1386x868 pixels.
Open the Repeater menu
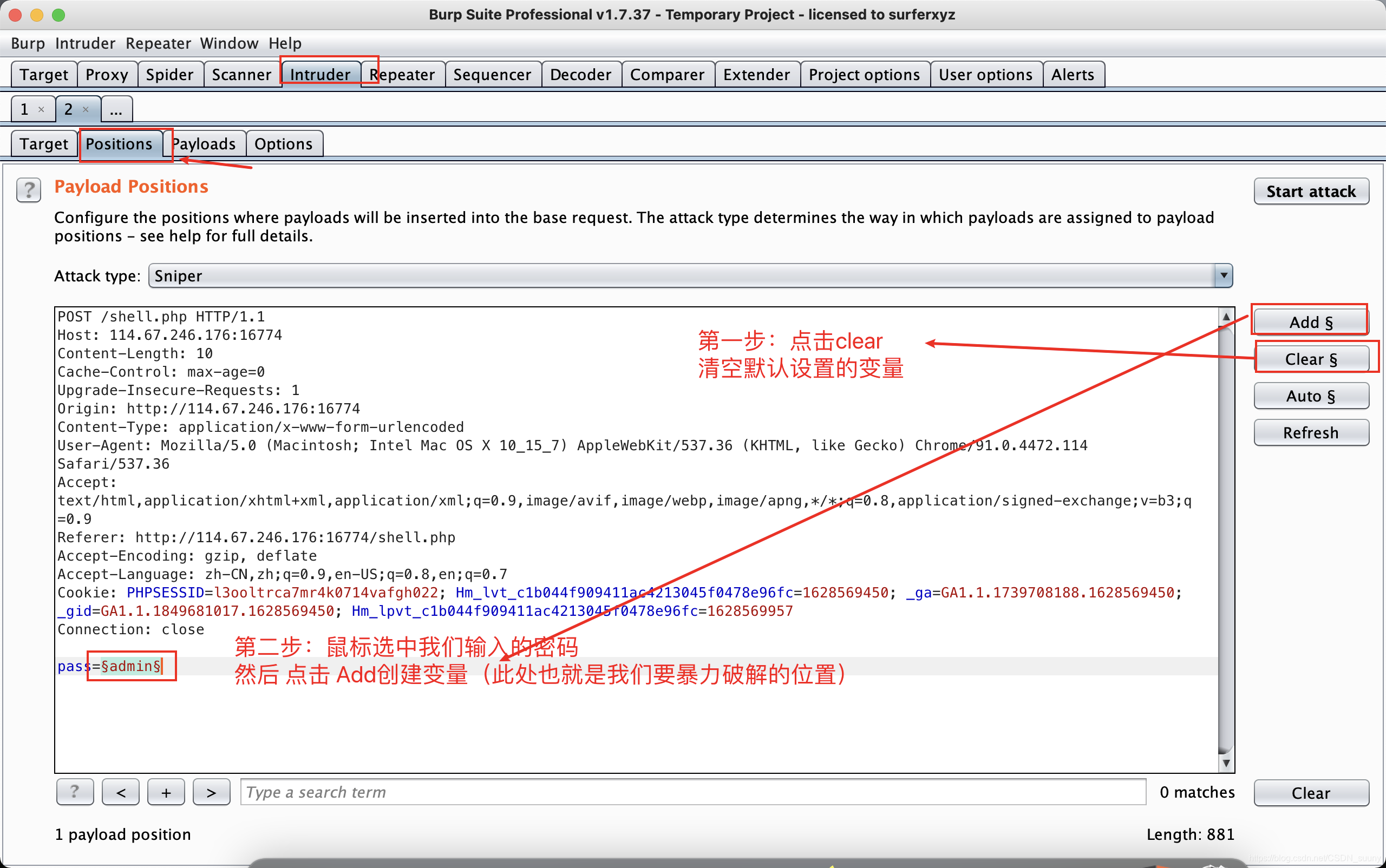tap(158, 43)
